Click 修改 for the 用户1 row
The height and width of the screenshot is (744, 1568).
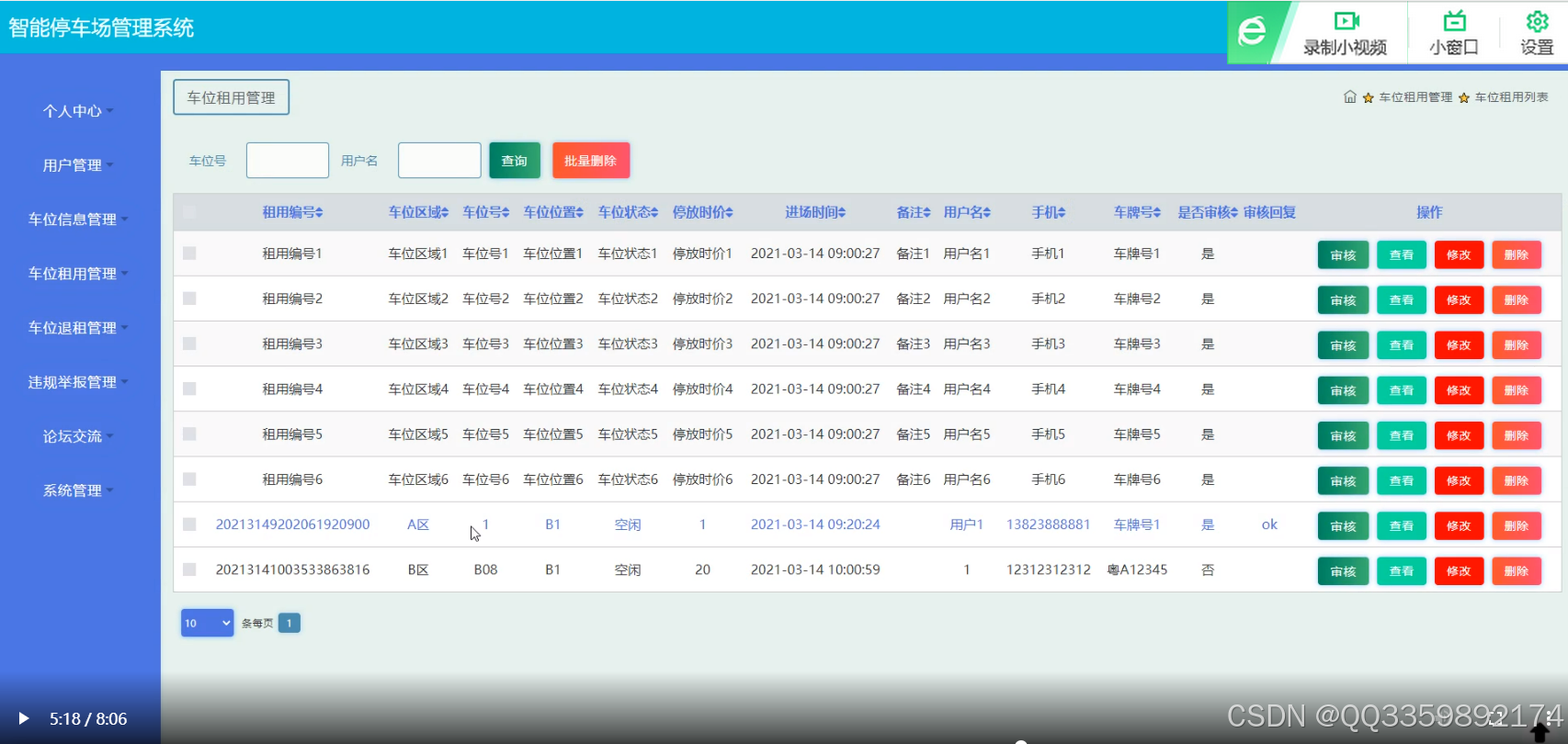pos(1460,526)
